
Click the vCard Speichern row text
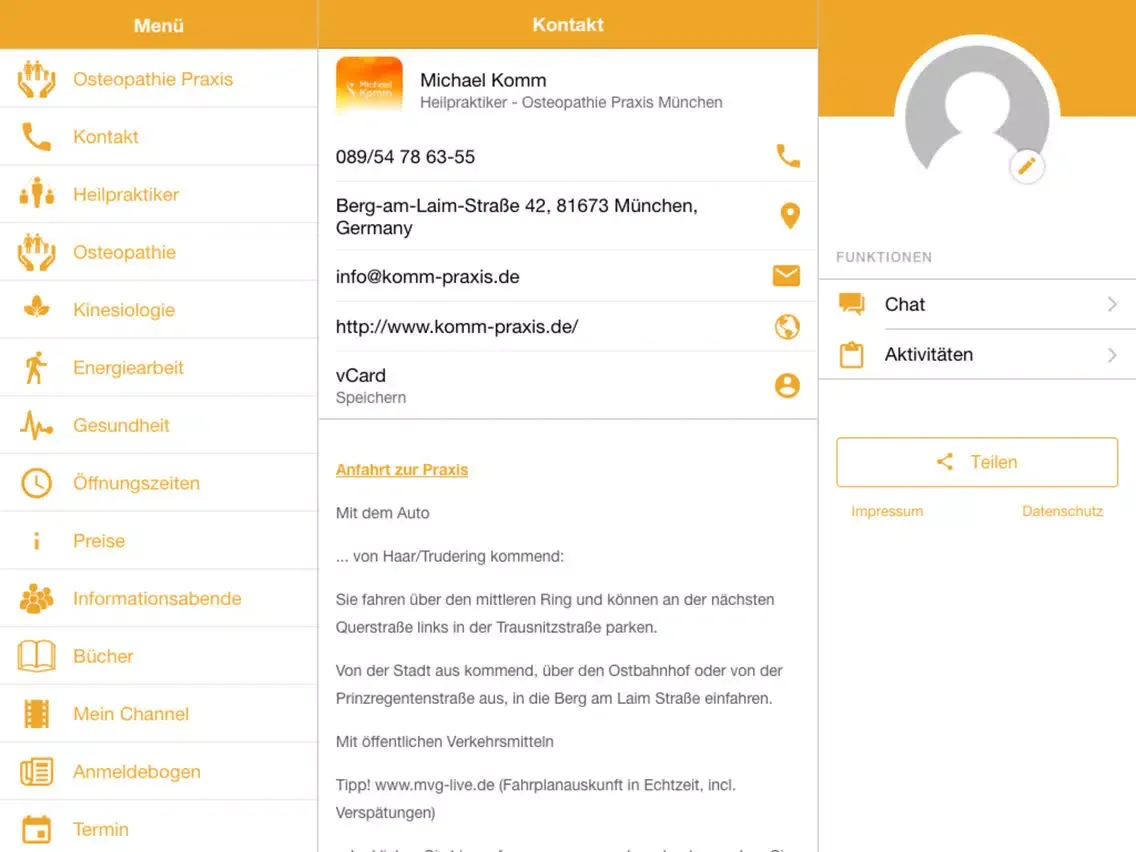pos(371,385)
